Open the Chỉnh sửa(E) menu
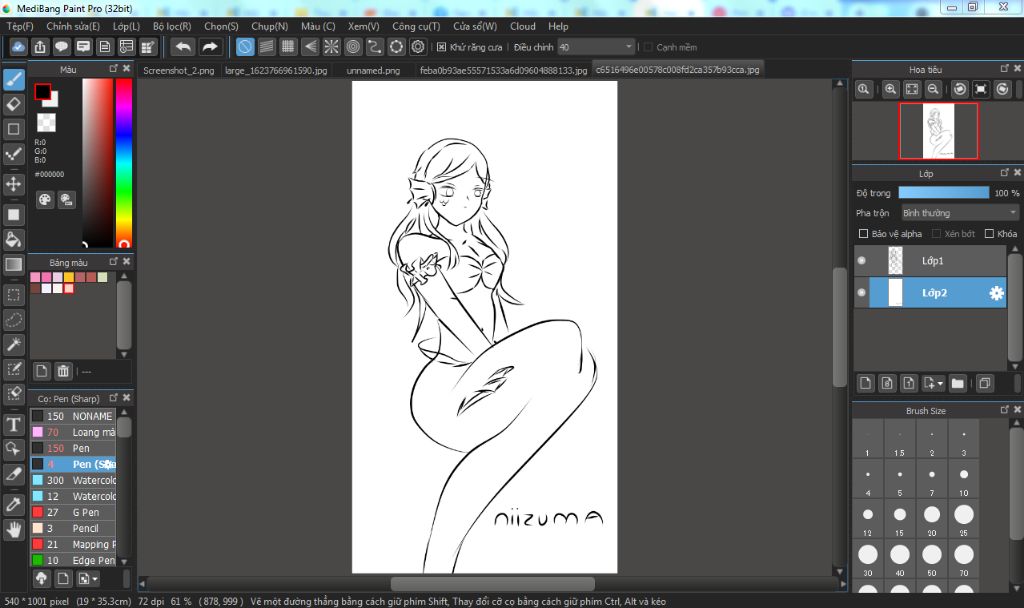Viewport: 1024px width, 608px height. 73,26
